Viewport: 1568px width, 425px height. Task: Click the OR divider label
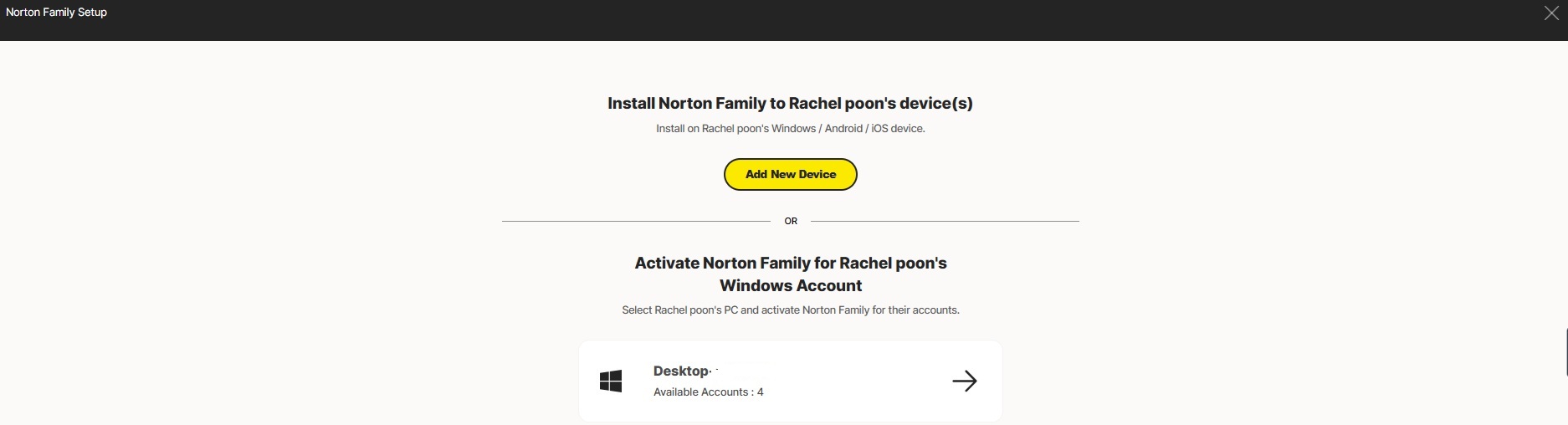coord(791,221)
